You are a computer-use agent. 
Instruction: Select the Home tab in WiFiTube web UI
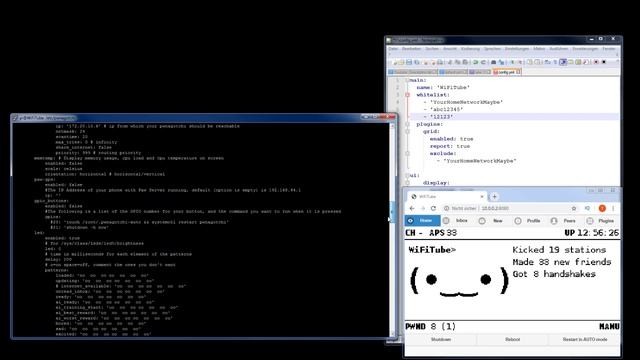coord(422,220)
